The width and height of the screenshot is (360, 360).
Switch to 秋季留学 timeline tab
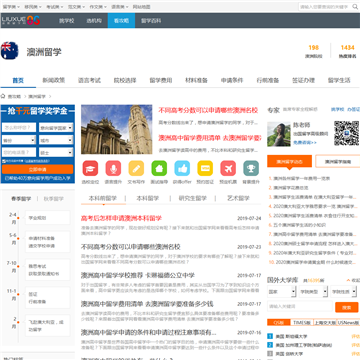point(54,199)
